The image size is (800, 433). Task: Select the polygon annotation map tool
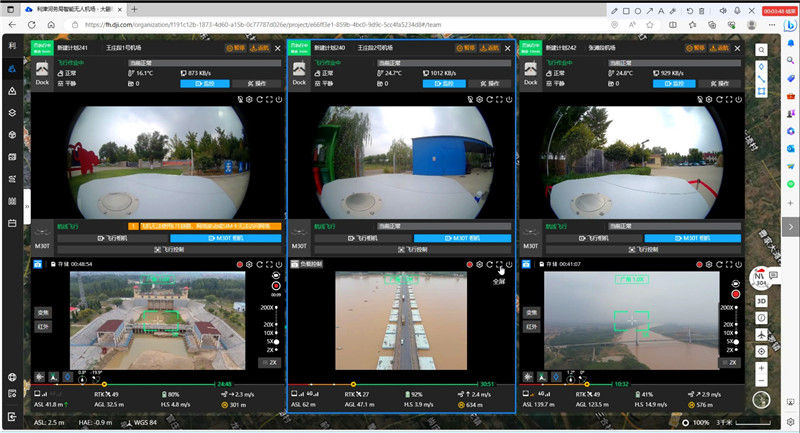pos(761,91)
